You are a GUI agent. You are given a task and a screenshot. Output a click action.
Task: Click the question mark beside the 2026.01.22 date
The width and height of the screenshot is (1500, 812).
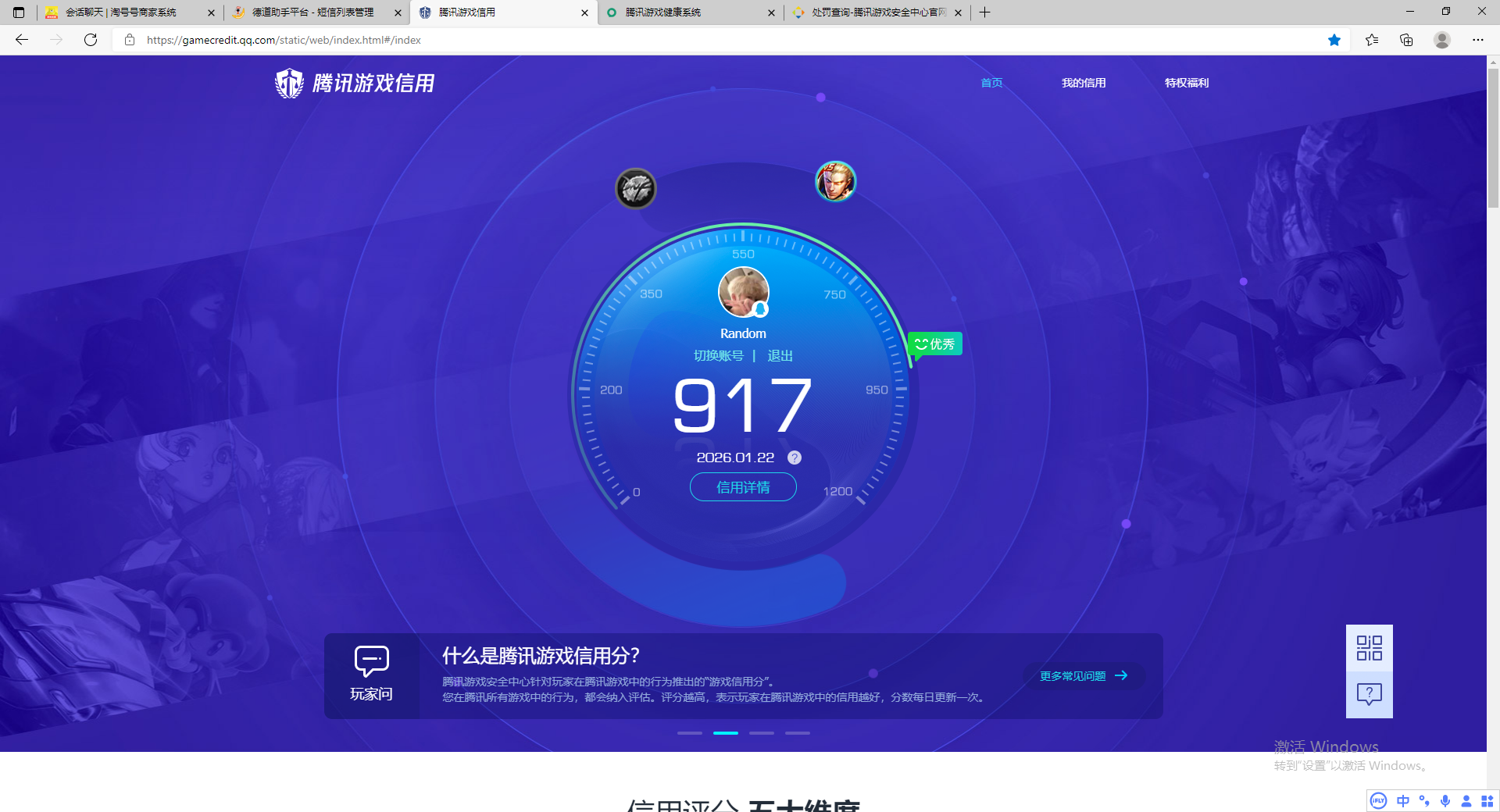point(795,458)
